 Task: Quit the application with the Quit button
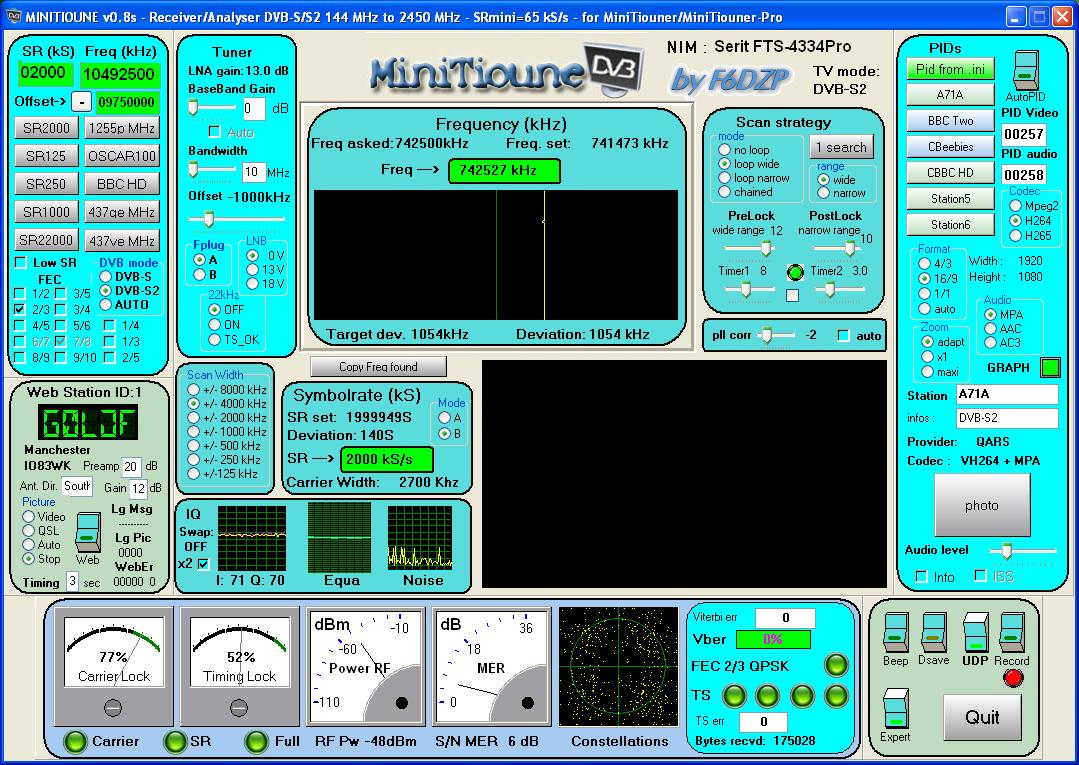click(x=982, y=718)
